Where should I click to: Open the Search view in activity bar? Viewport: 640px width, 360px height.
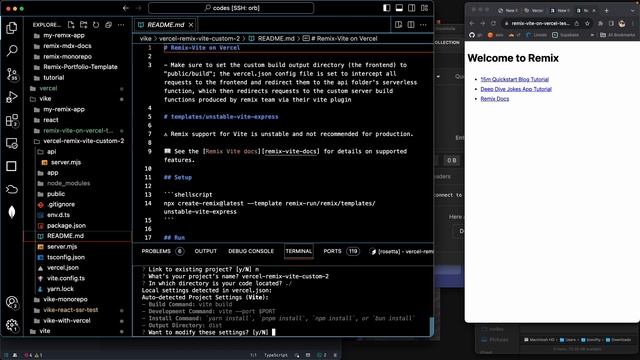(x=12, y=51)
